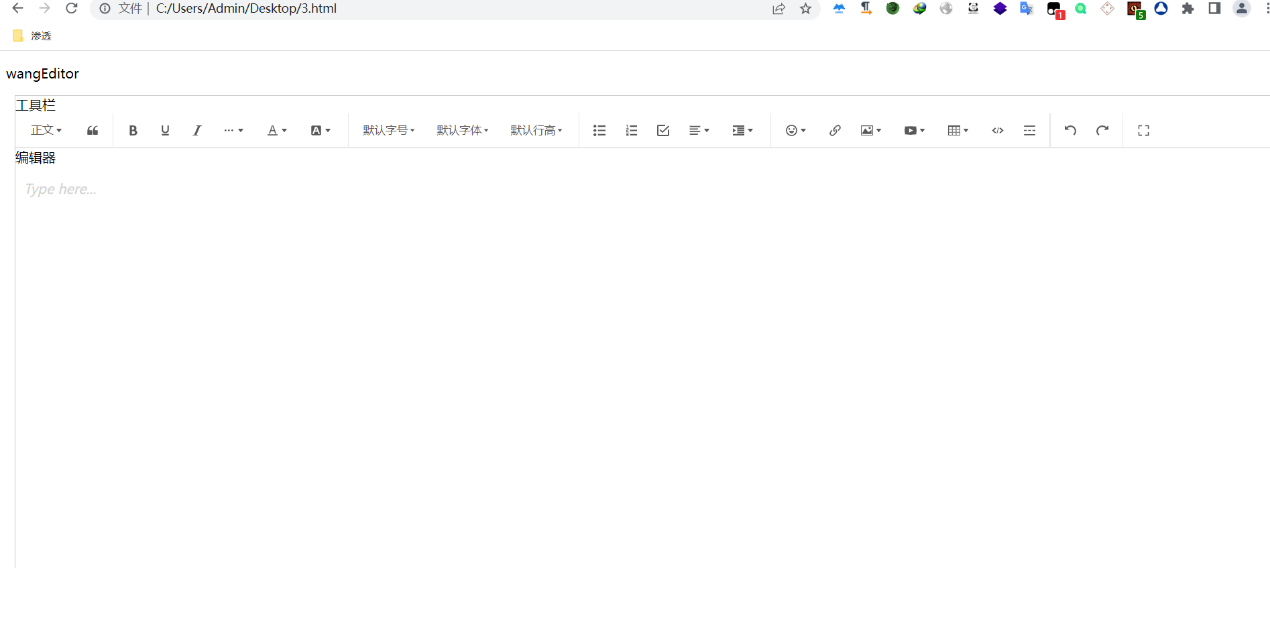Select the 编辑器 label text
Screen dimensions: 1270x627
(x=35, y=158)
